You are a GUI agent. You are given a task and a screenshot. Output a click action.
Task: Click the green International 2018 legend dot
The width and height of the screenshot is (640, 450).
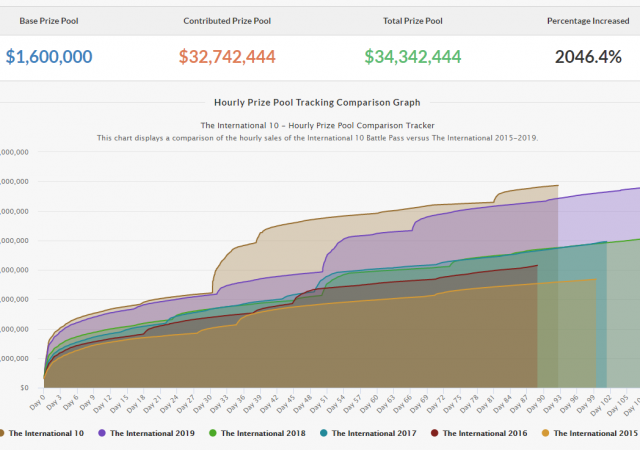point(212,433)
